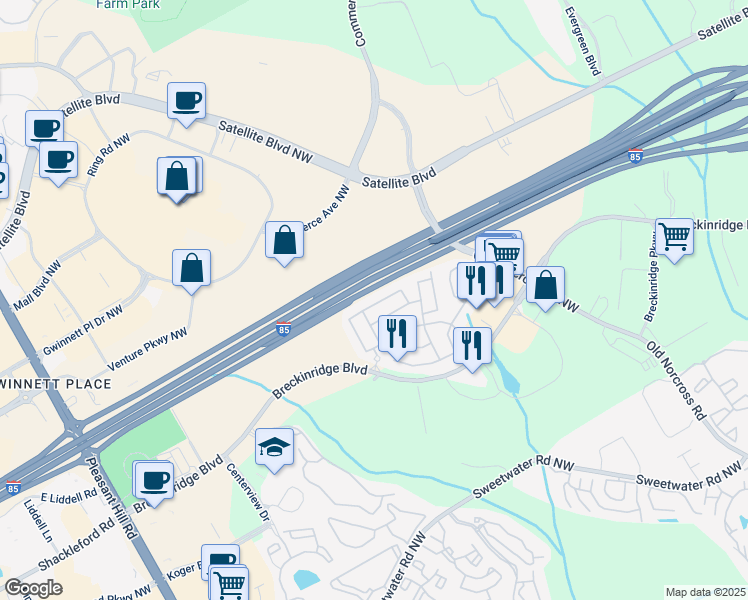The width and height of the screenshot is (748, 600).
Task: Select the shopping bag marker near Commerce Ave NW
Action: pos(284,243)
